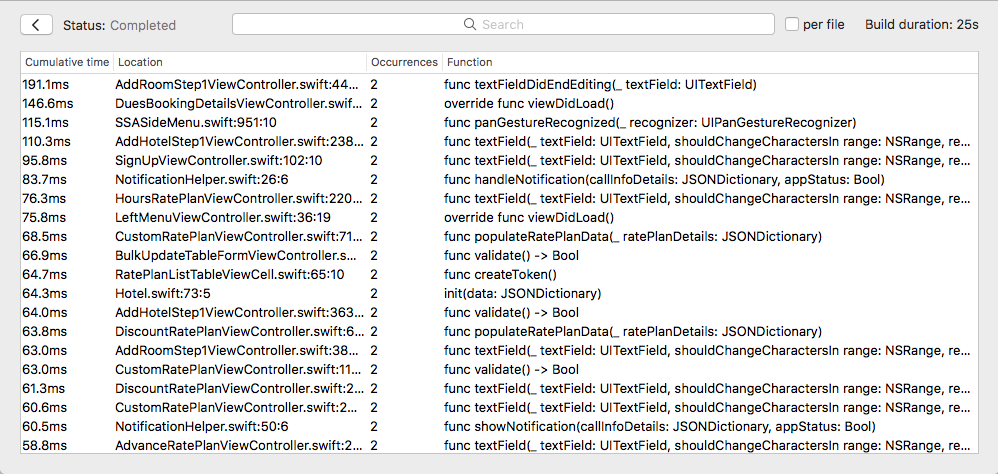Click the Function column header
The height and width of the screenshot is (474, 998).
click(x=470, y=62)
